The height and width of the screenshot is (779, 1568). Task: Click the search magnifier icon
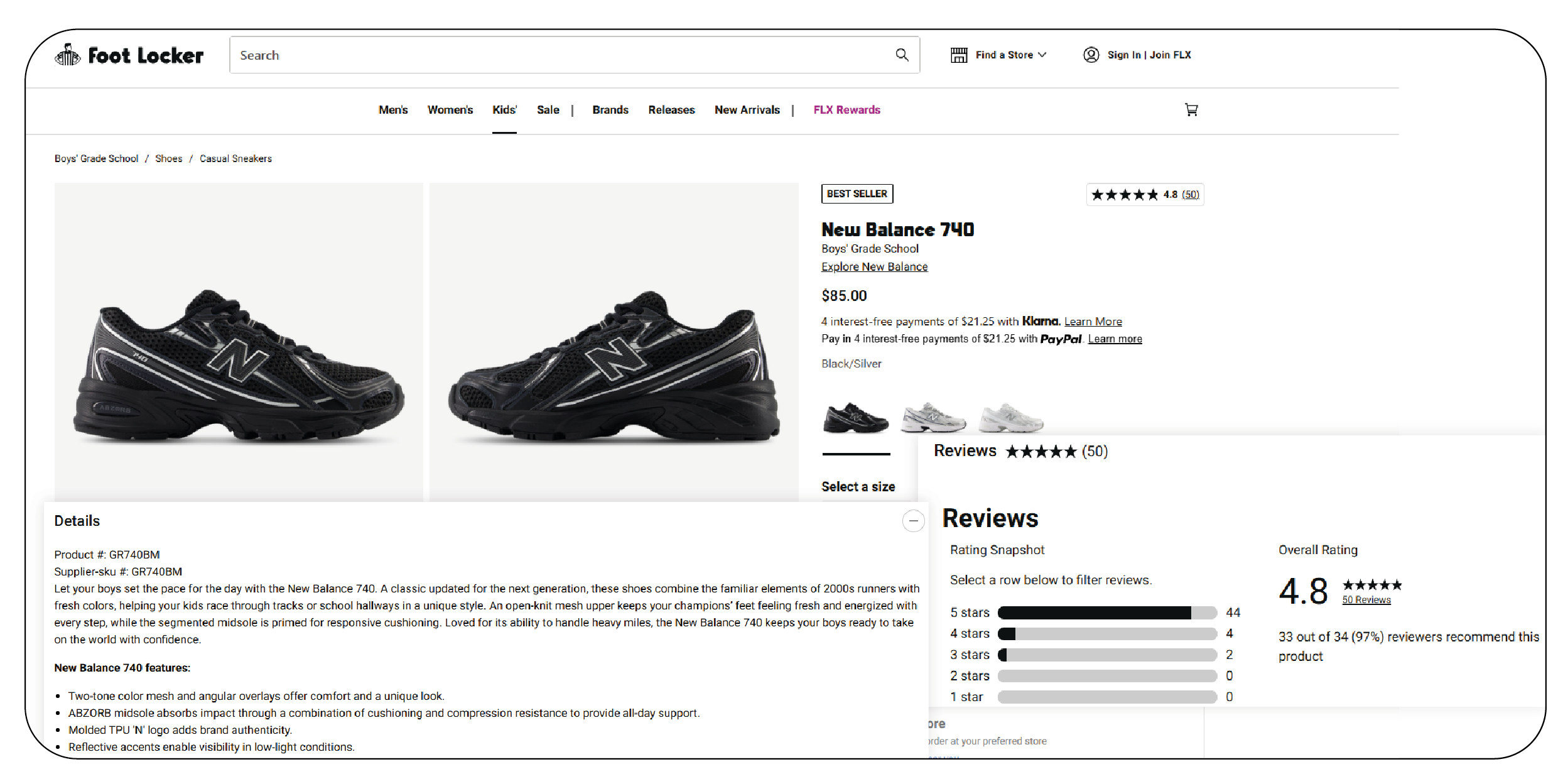click(902, 55)
